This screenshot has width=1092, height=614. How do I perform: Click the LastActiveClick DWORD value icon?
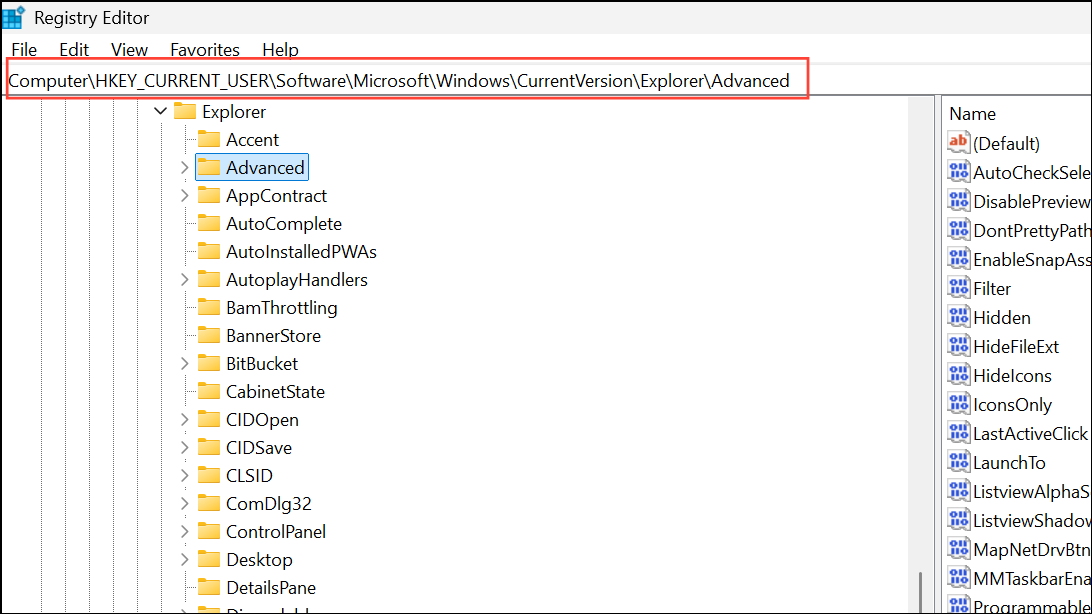[958, 433]
